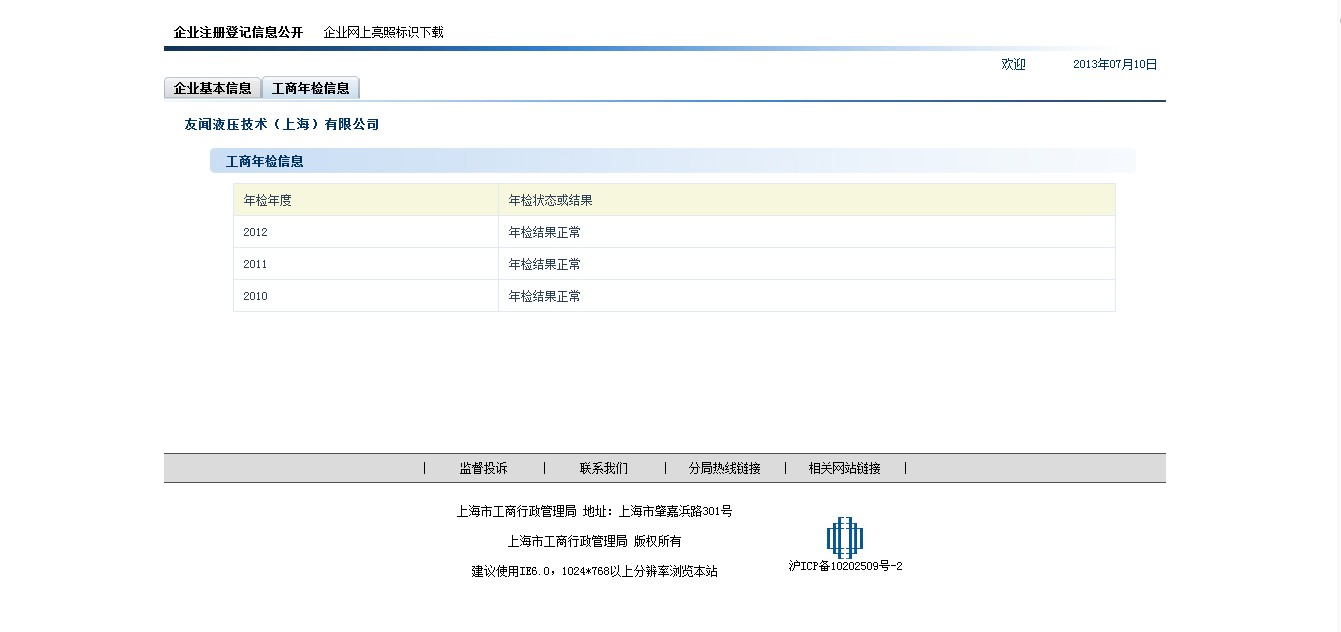Click the 沪ICP备10202509号-2 text
The image size is (1341, 632).
click(845, 566)
